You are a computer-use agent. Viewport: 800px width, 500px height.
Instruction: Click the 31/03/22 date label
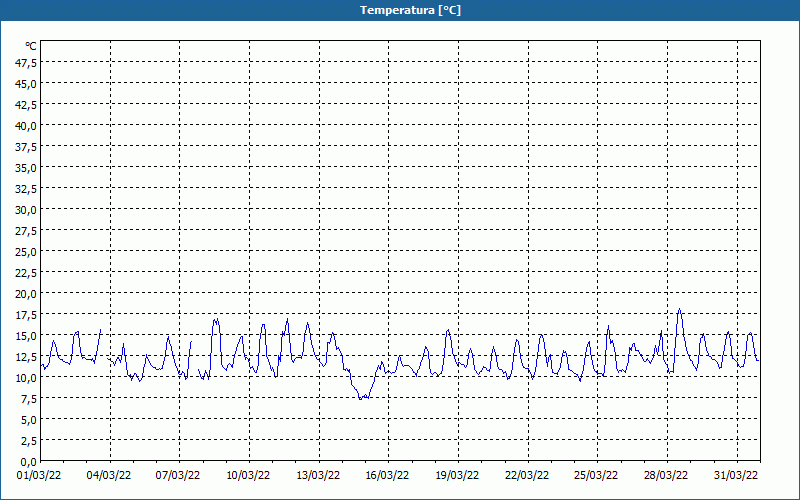tap(736, 475)
